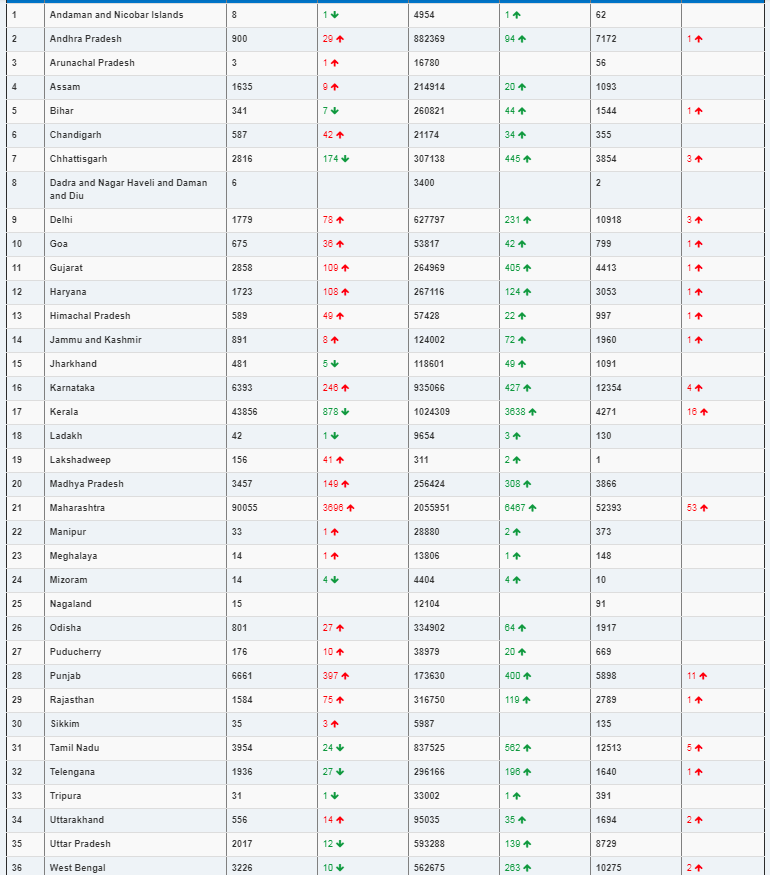Click the green up arrow beside West Bengal's 263
This screenshot has width=770, height=875.
(x=527, y=868)
